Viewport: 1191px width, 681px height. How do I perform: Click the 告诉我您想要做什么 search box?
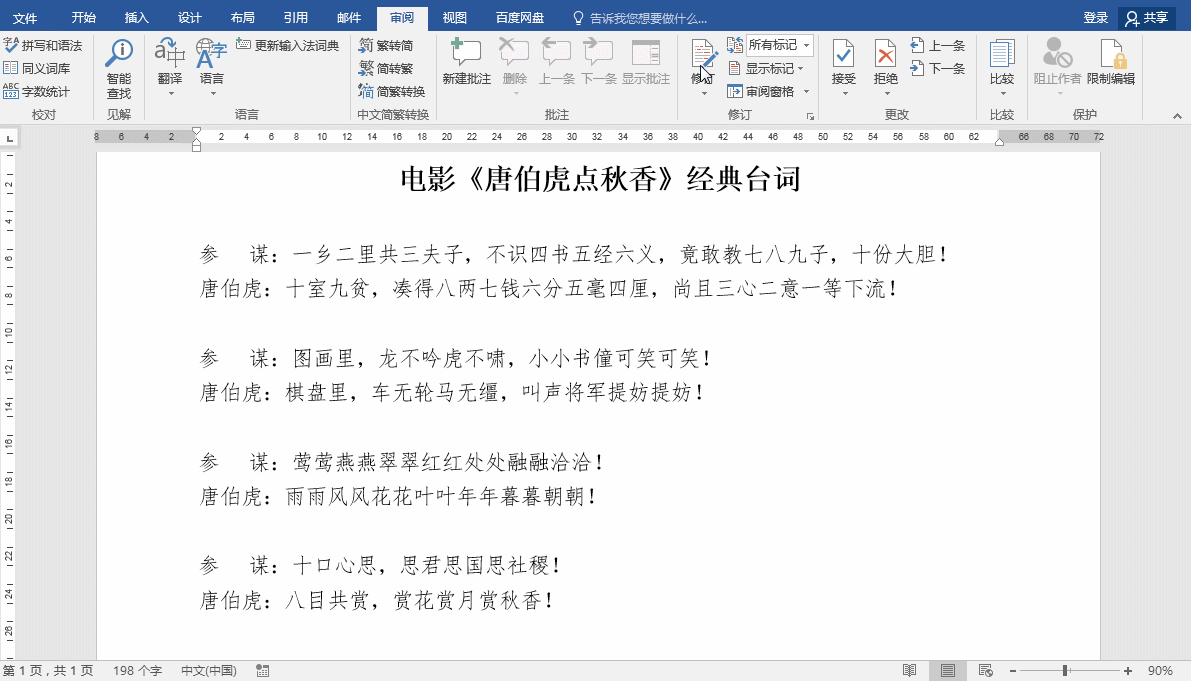[640, 18]
